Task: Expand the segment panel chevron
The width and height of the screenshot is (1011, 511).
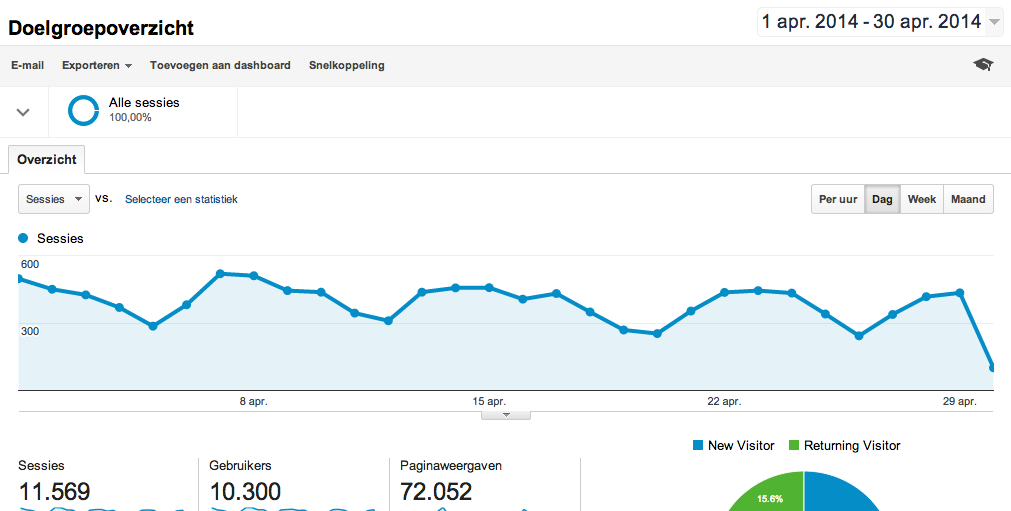Action: (x=23, y=112)
